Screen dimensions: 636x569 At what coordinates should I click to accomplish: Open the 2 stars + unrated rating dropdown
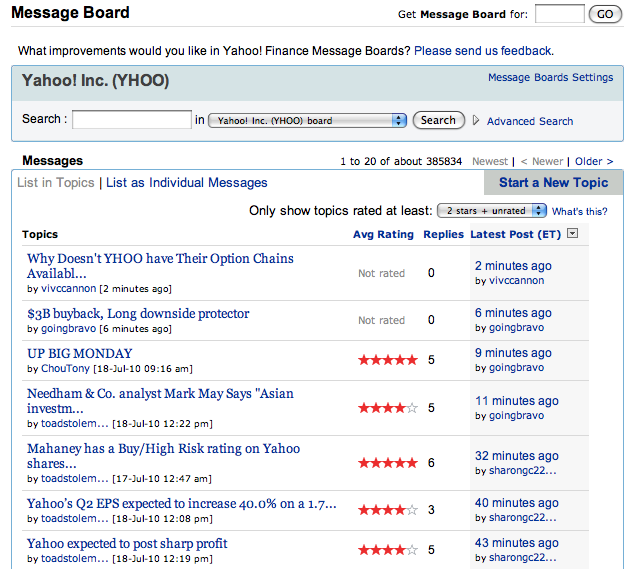(x=492, y=210)
